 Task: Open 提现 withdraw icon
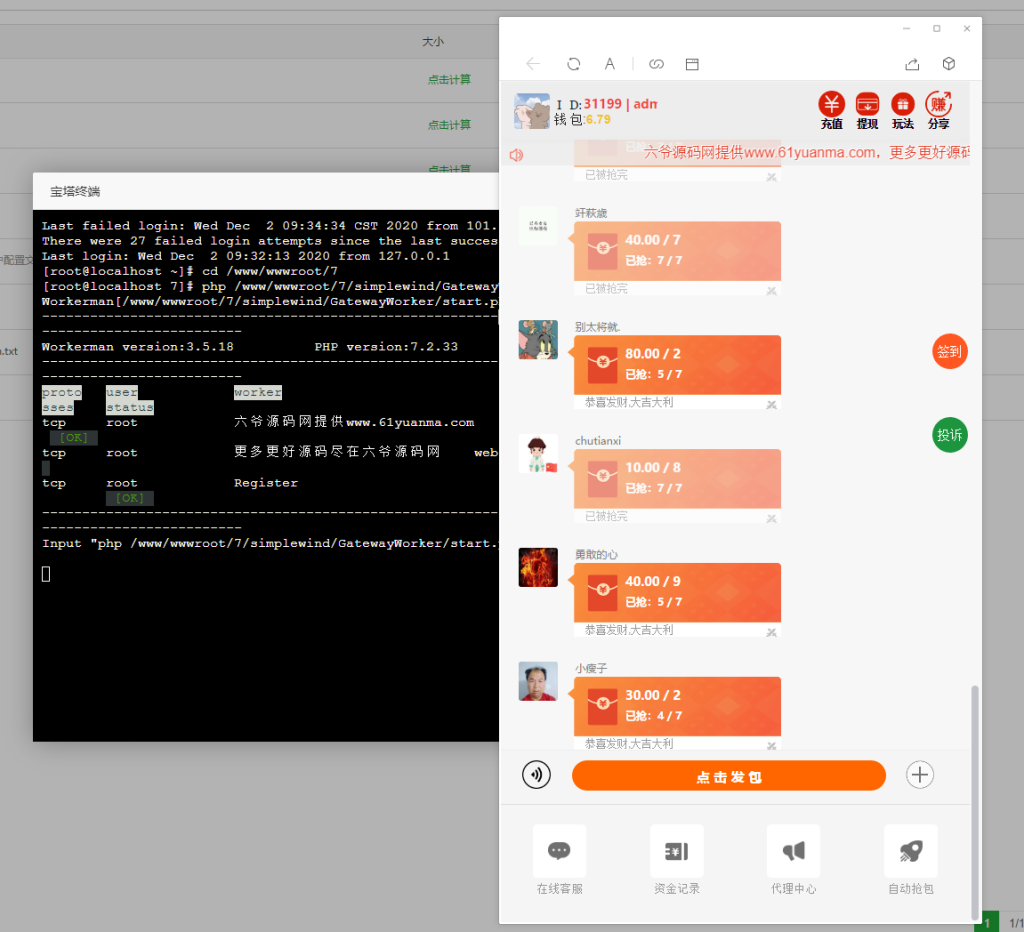coord(867,110)
